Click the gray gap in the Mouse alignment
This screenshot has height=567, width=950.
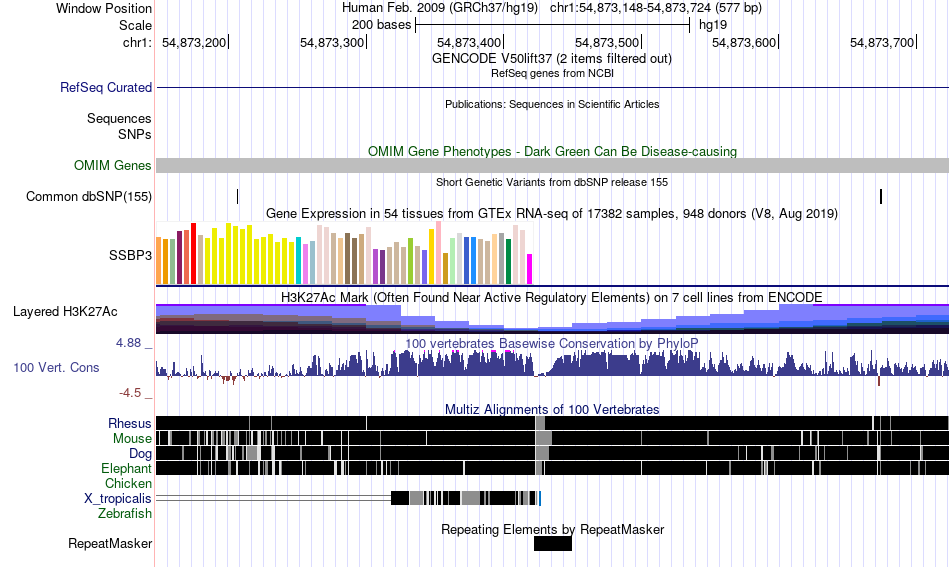click(x=543, y=438)
